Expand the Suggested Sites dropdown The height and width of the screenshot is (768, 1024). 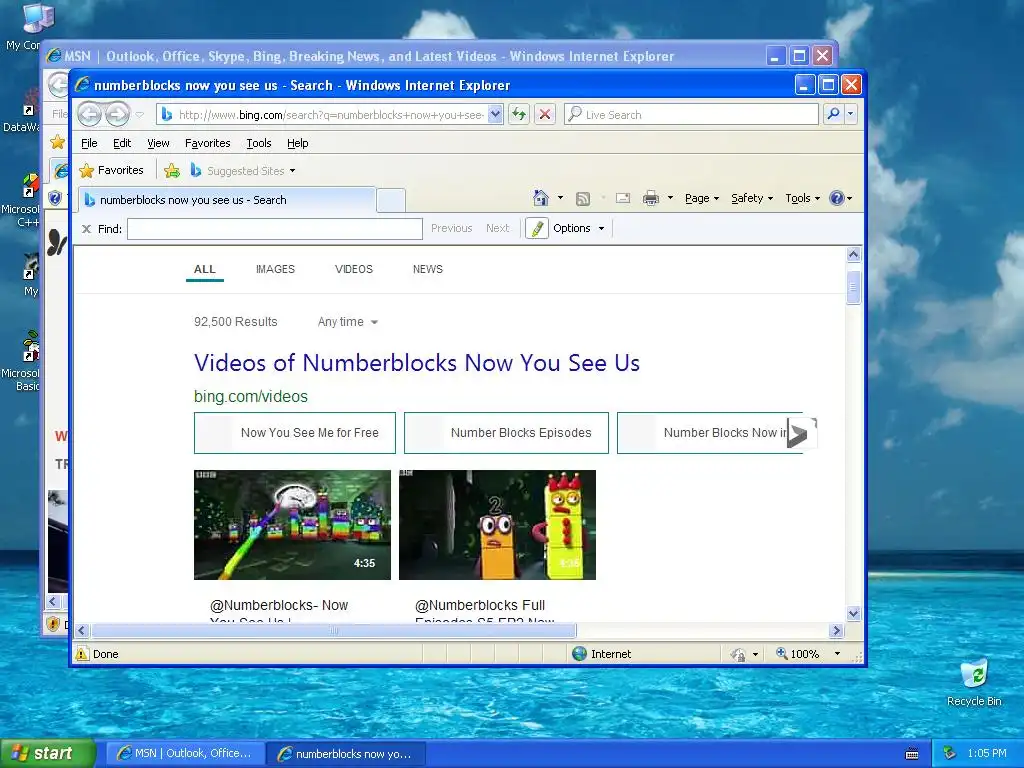[x=293, y=171]
